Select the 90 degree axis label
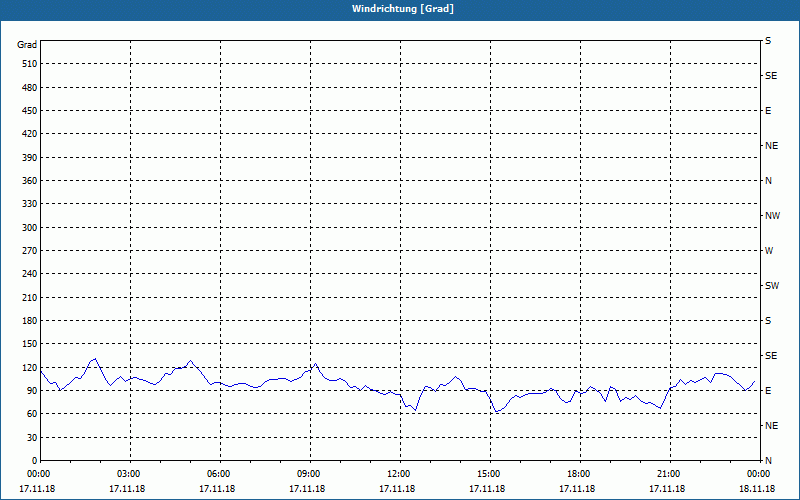The height and width of the screenshot is (500, 800). click(x=32, y=390)
